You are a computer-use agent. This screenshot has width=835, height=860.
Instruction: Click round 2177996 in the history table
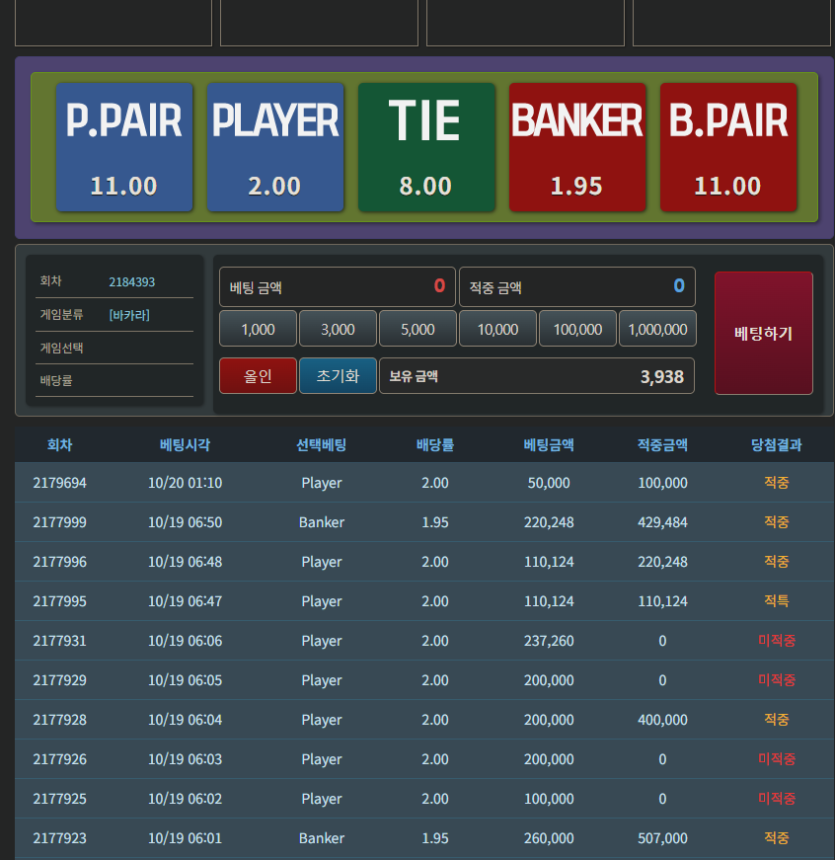pyautogui.click(x=60, y=562)
